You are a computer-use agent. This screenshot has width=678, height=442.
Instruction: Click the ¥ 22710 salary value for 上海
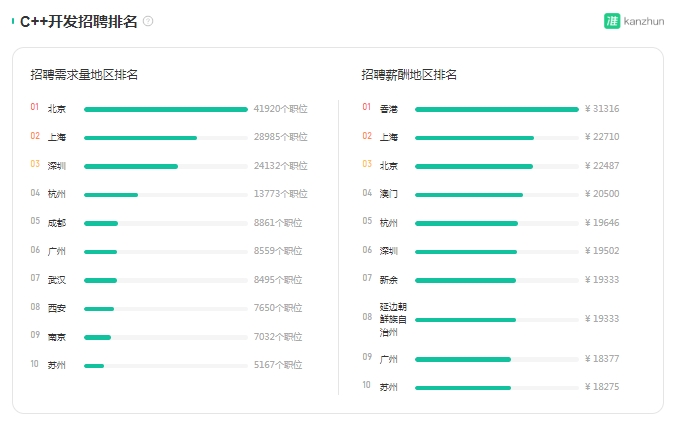point(602,137)
